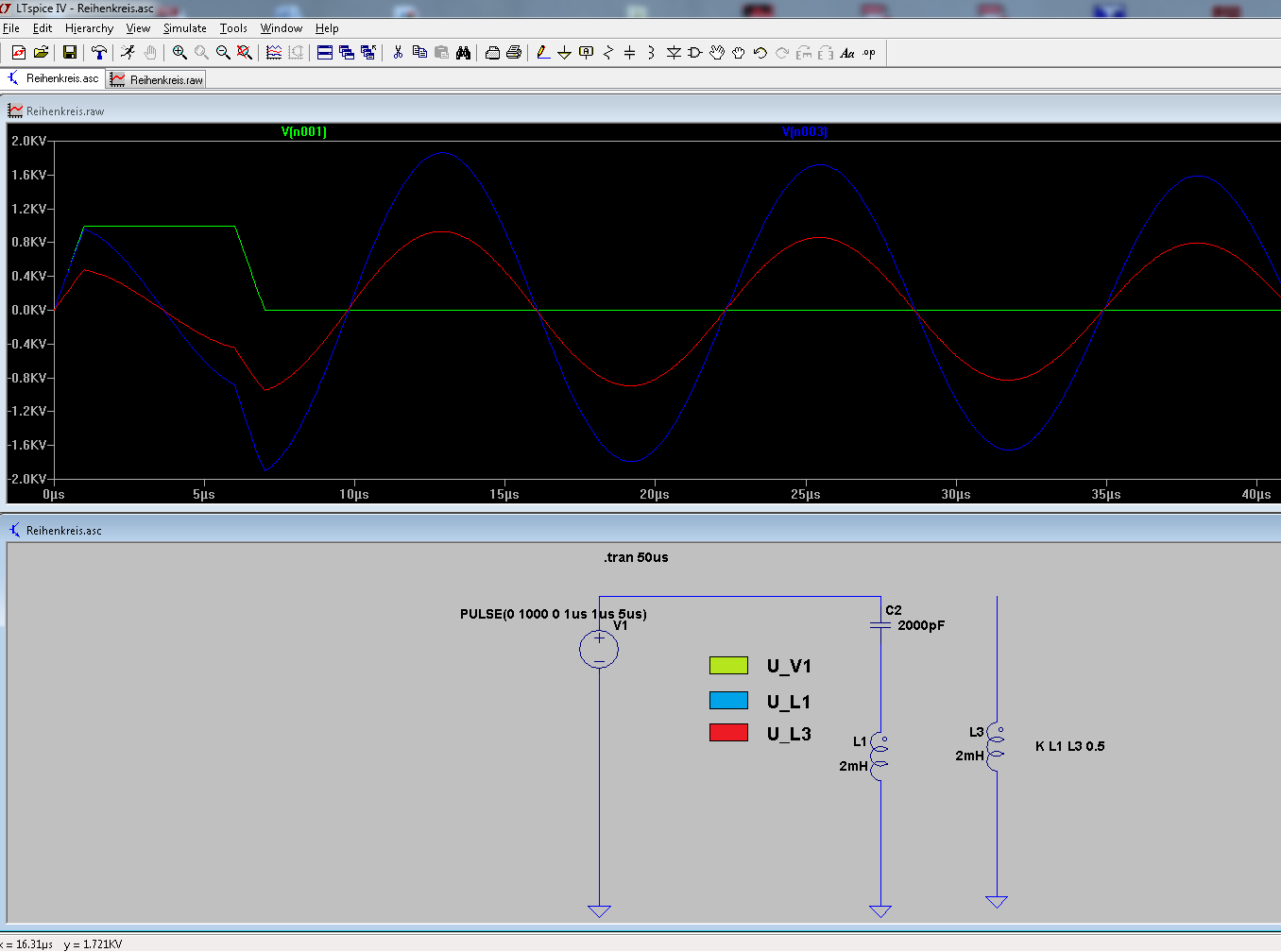The image size is (1281, 952).
Task: Select the Diode component tool
Action: coord(674,53)
